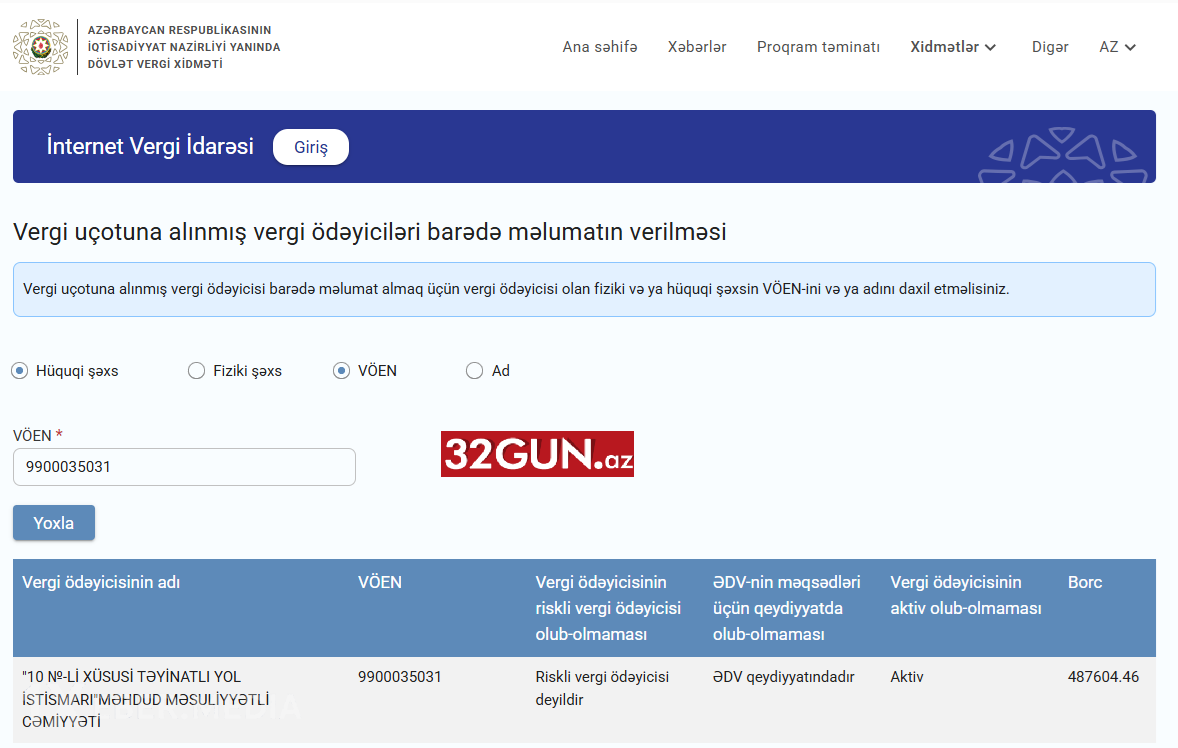Click the ornament pattern on the blue banner
This screenshot has height=748, width=1178.
[1065, 156]
